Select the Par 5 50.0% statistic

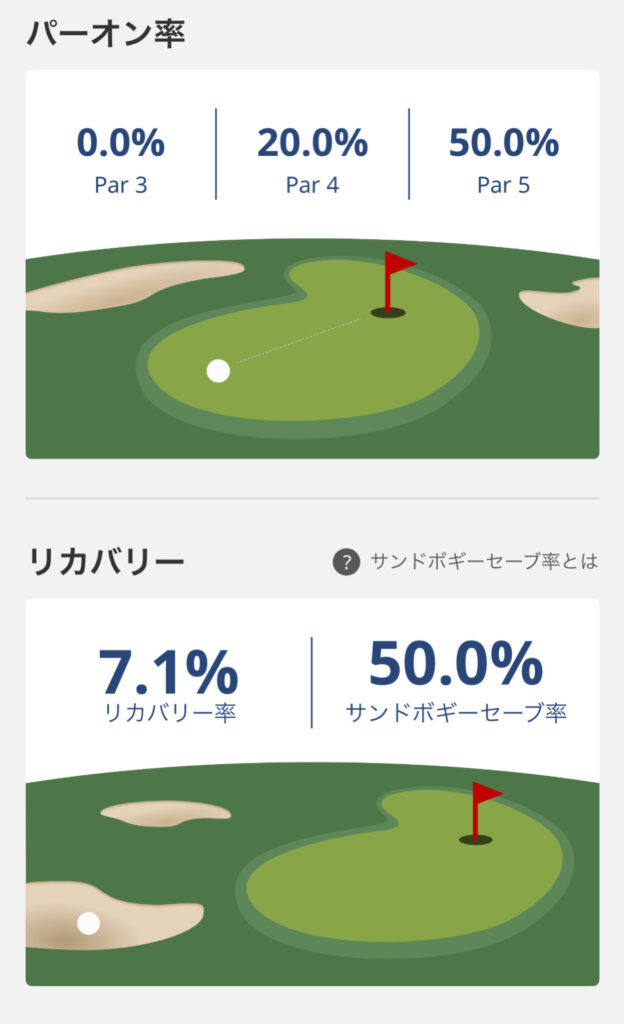pos(503,144)
